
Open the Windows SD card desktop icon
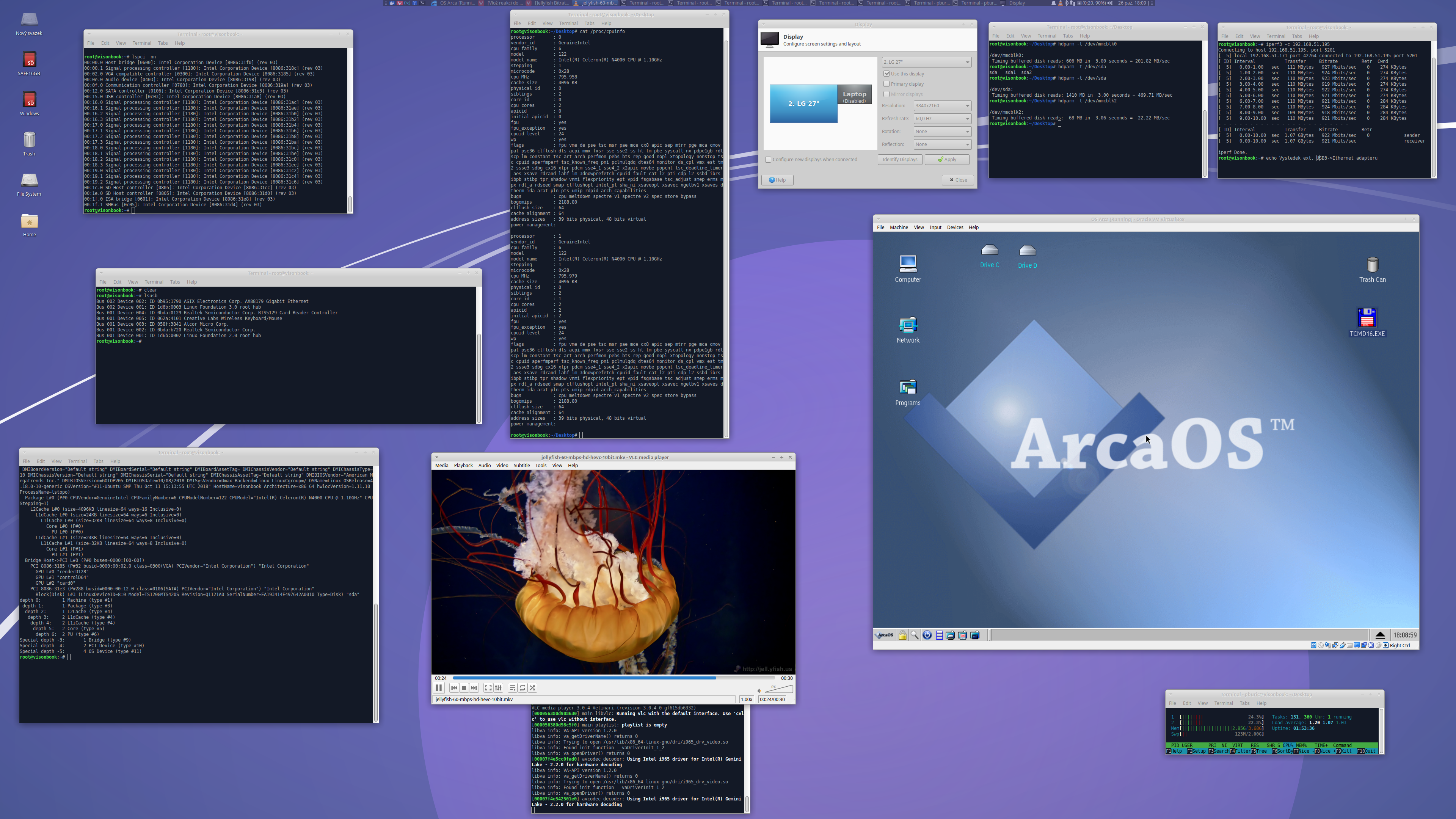[29, 104]
